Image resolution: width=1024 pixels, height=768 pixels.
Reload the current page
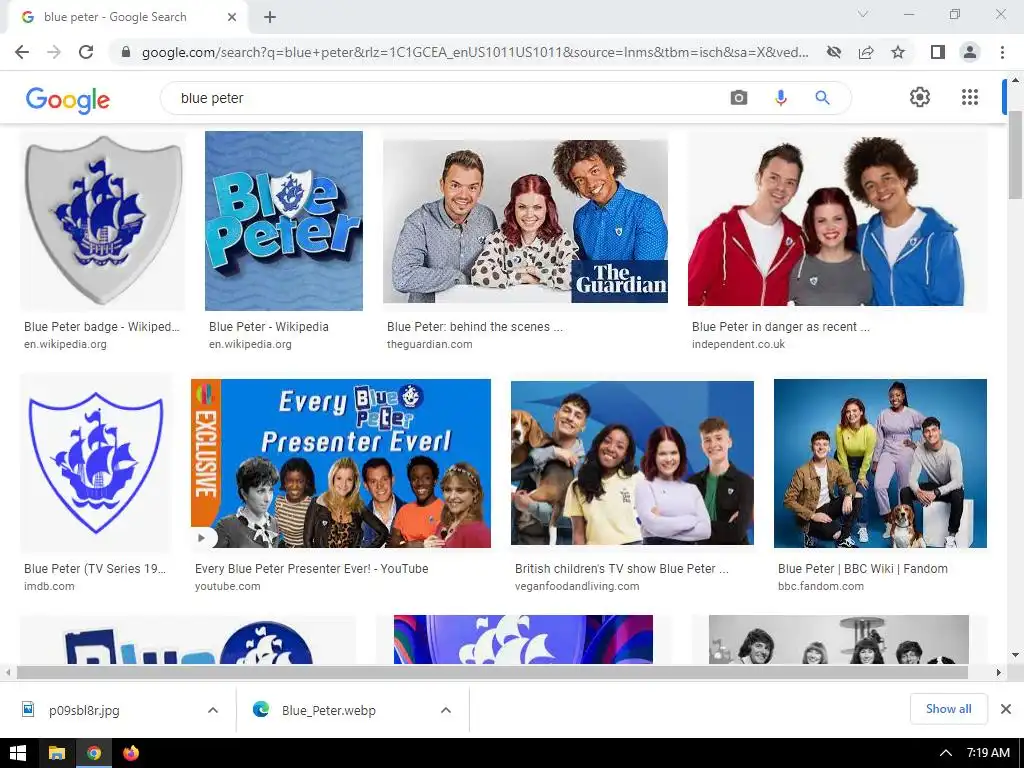click(x=86, y=52)
